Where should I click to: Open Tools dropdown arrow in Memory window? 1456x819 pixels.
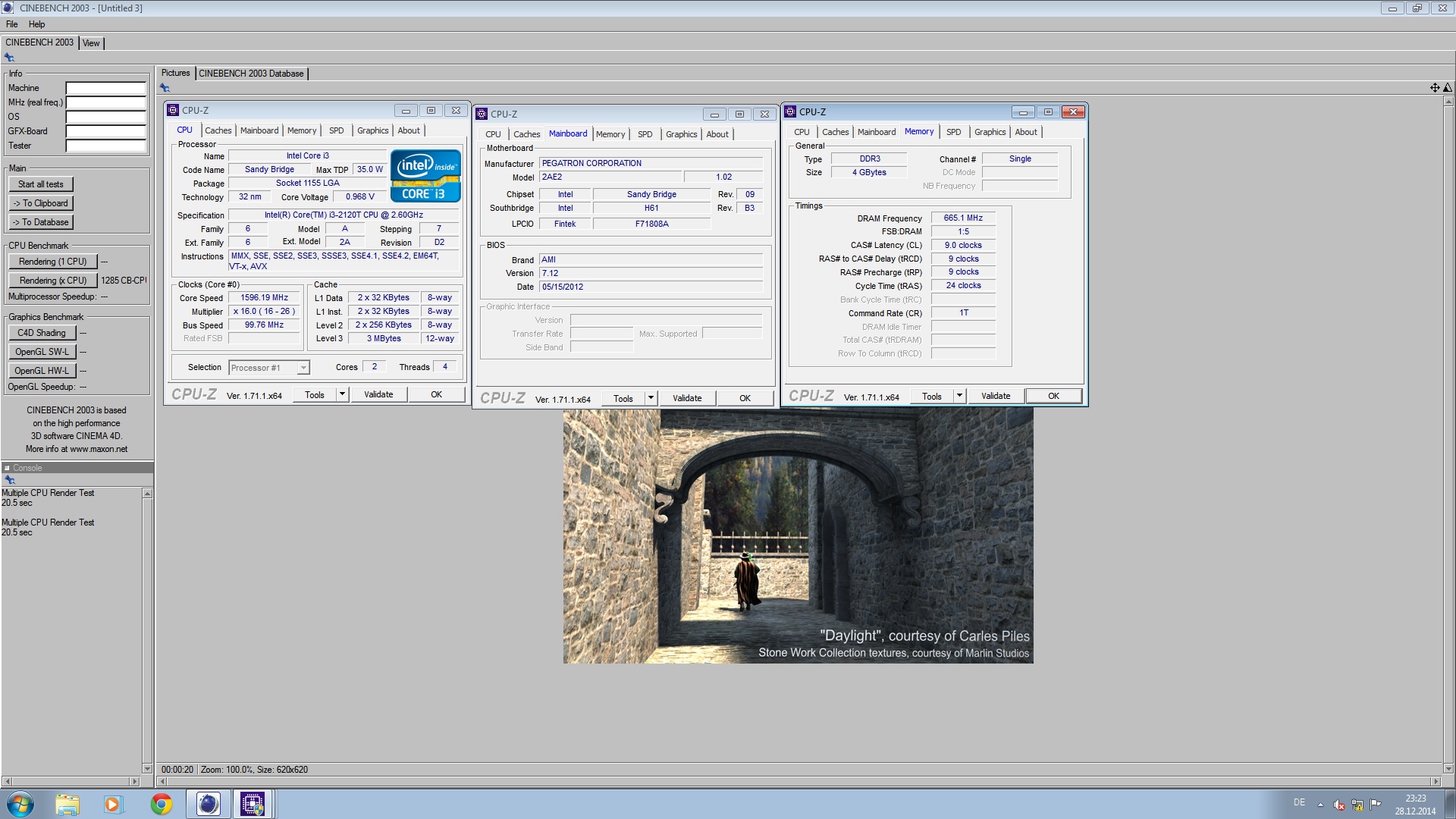point(959,396)
